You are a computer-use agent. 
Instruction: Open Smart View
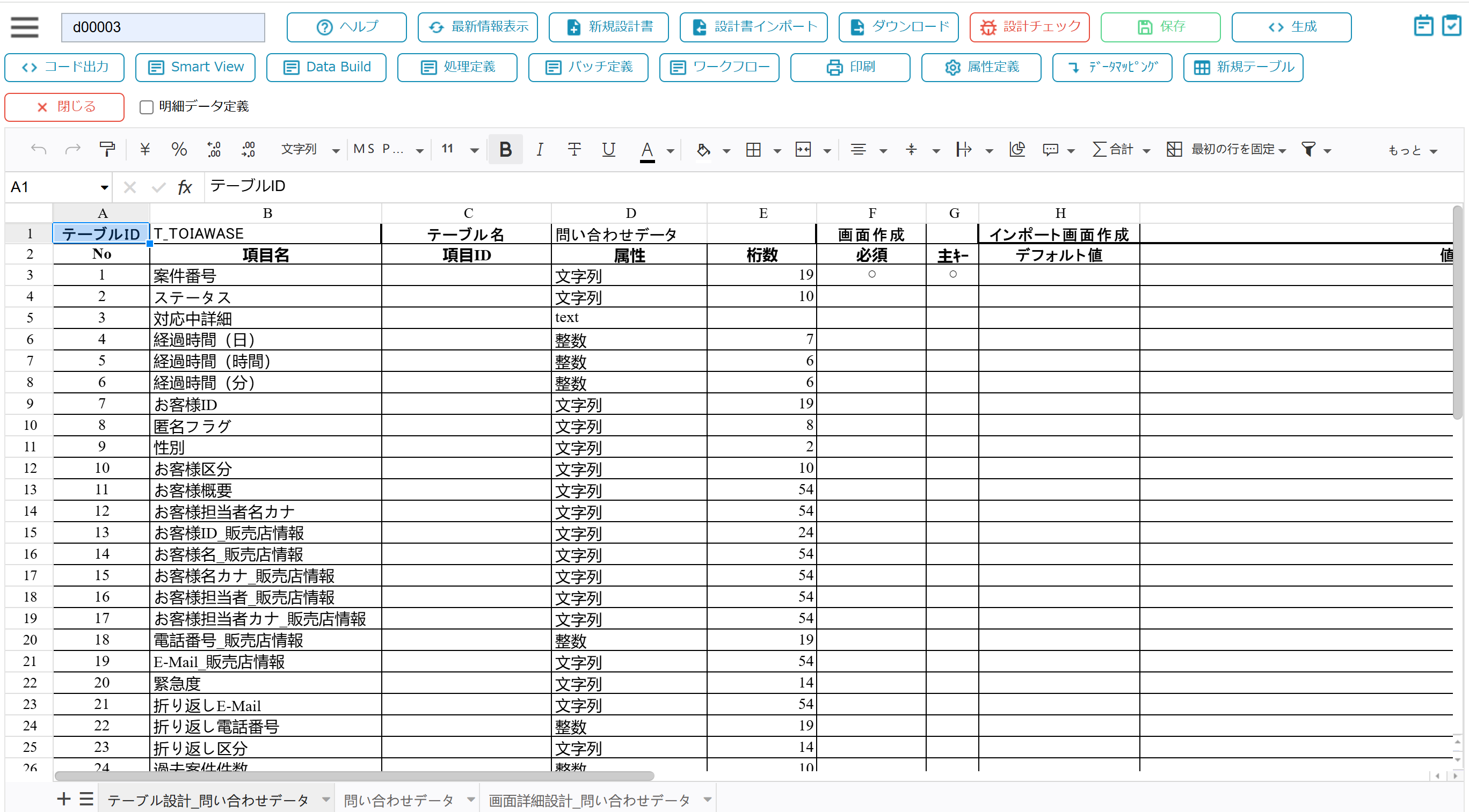click(x=195, y=67)
